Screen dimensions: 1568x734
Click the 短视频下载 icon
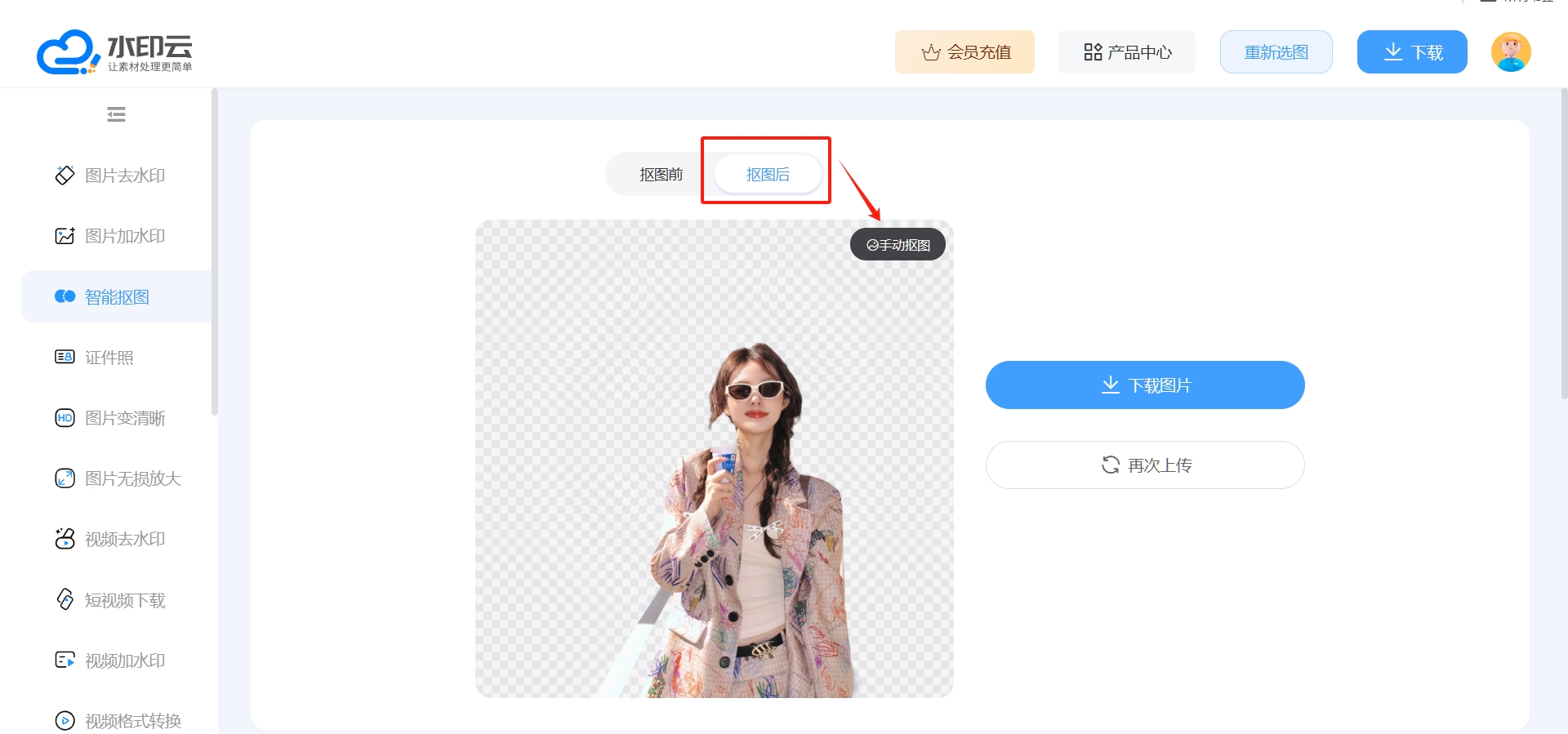pos(65,599)
